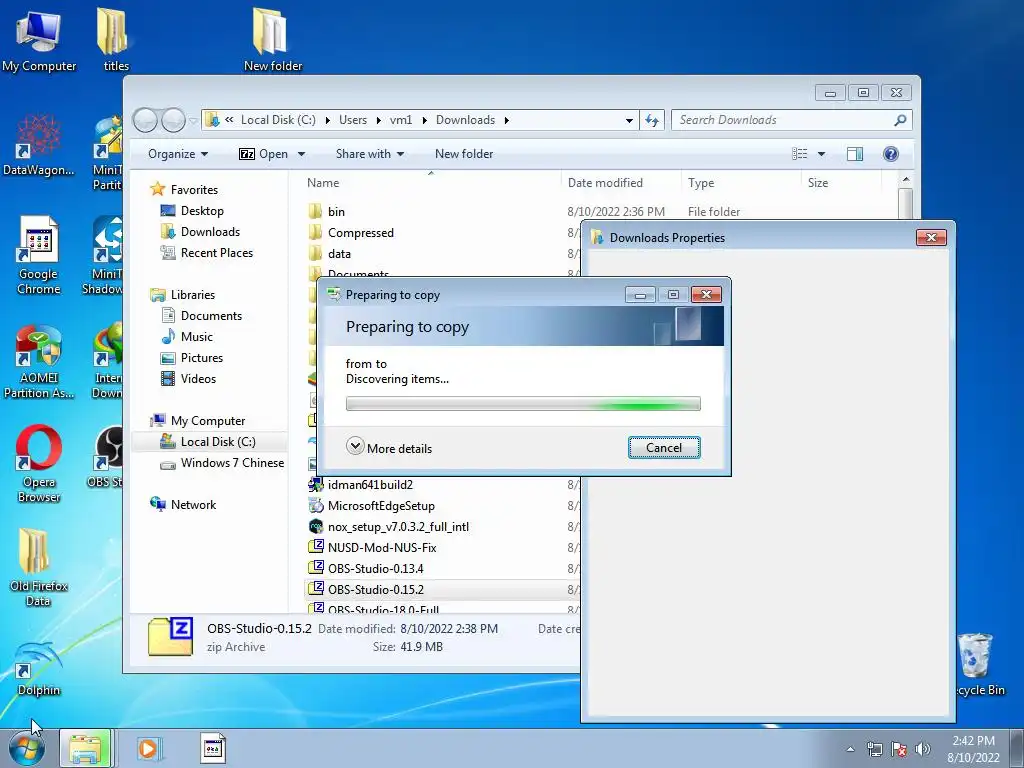Click the network tray icon
This screenshot has width=1024, height=768.
pyautogui.click(x=874, y=749)
